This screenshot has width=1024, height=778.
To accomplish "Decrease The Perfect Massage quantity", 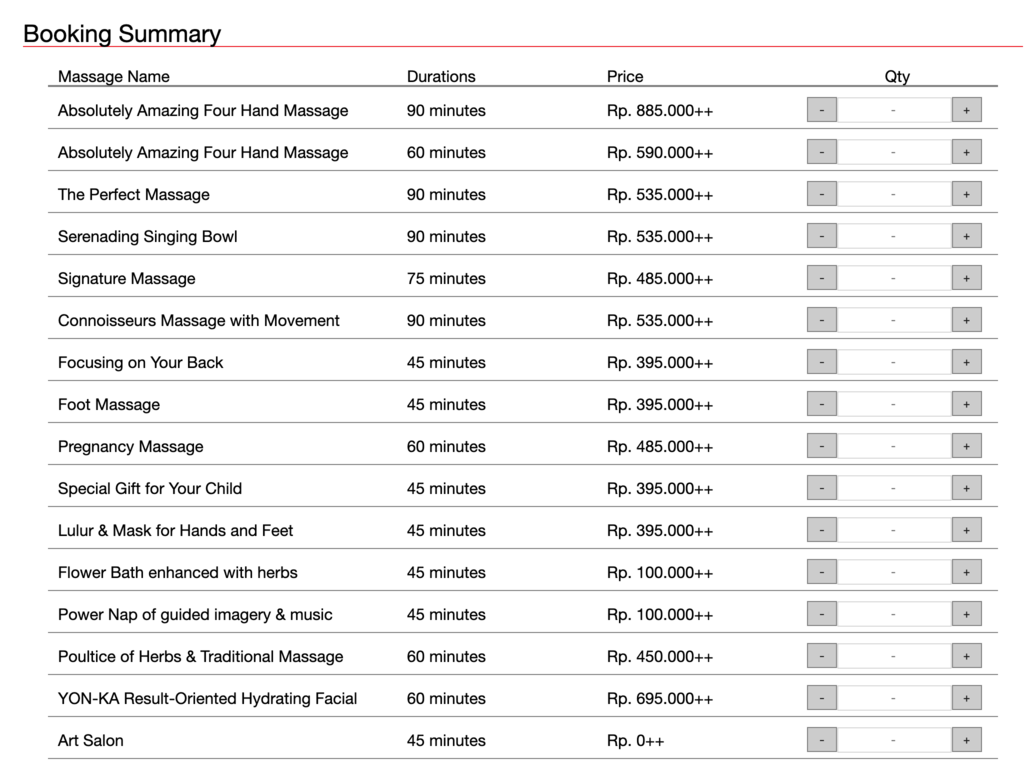I will coord(822,194).
